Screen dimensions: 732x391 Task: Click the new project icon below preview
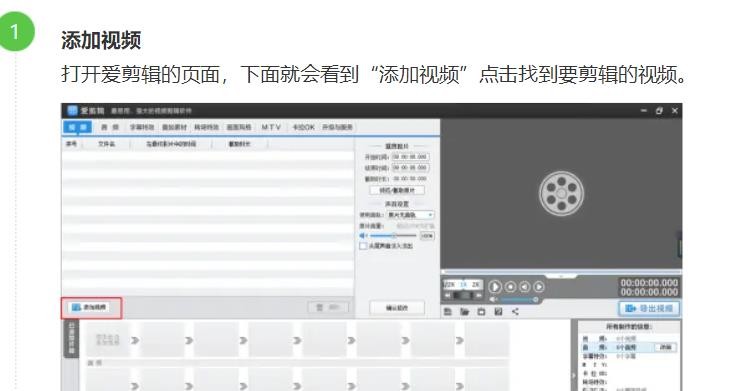pyautogui.click(x=448, y=312)
